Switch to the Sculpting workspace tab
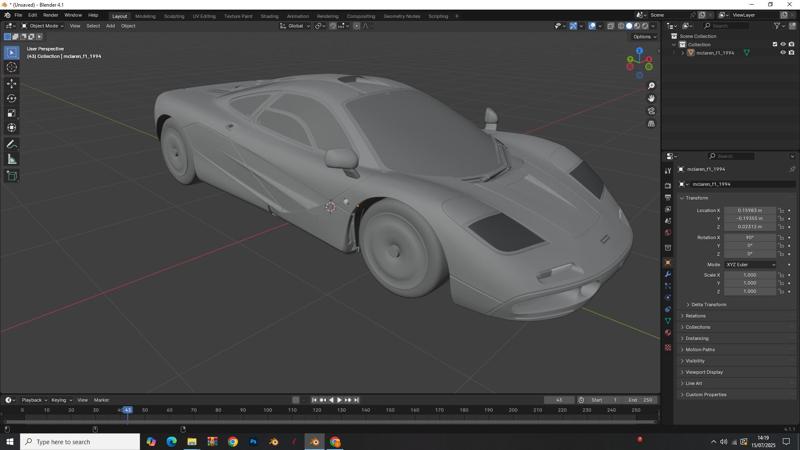 coord(174,16)
